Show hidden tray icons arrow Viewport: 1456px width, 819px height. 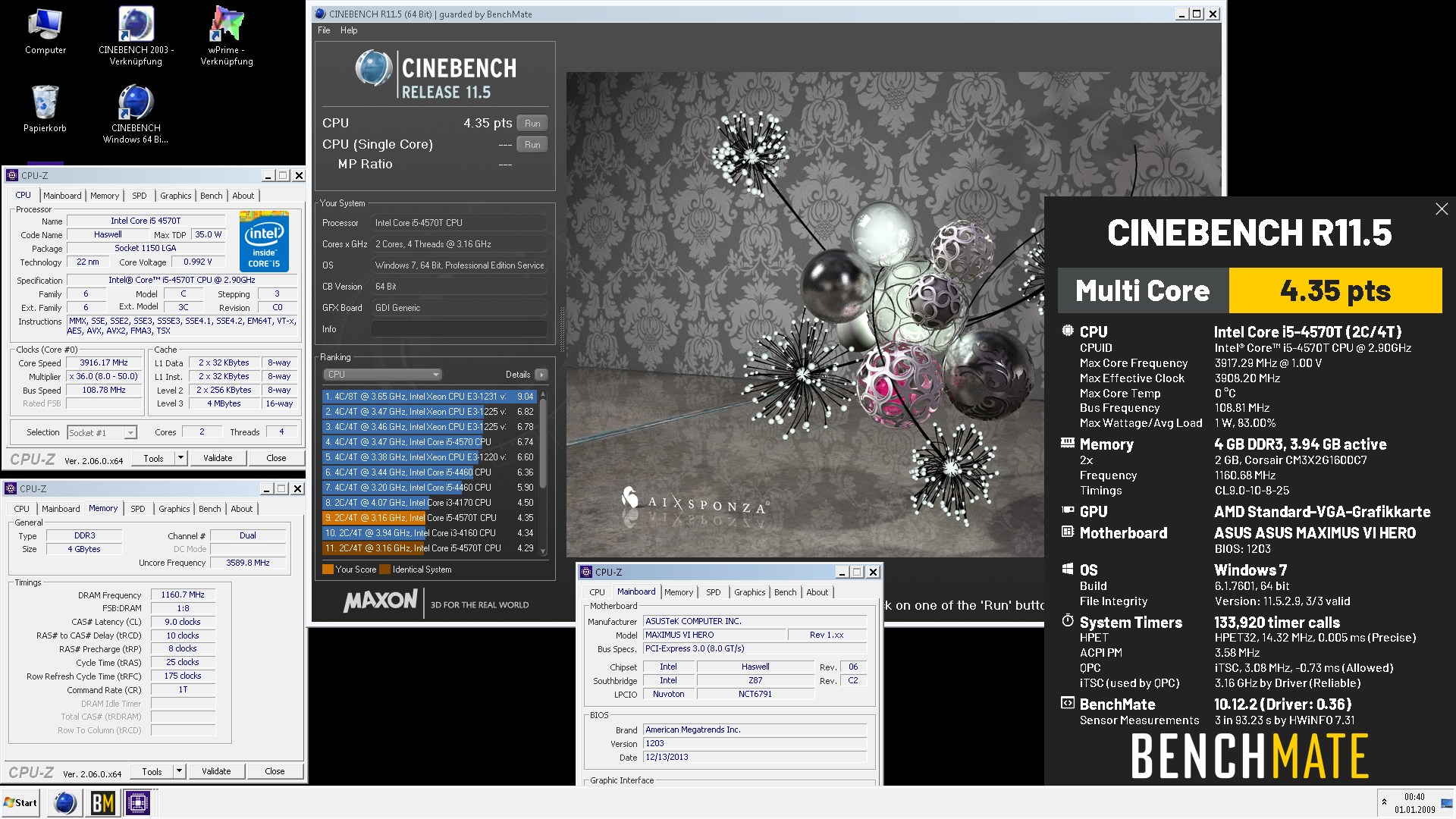click(1384, 803)
